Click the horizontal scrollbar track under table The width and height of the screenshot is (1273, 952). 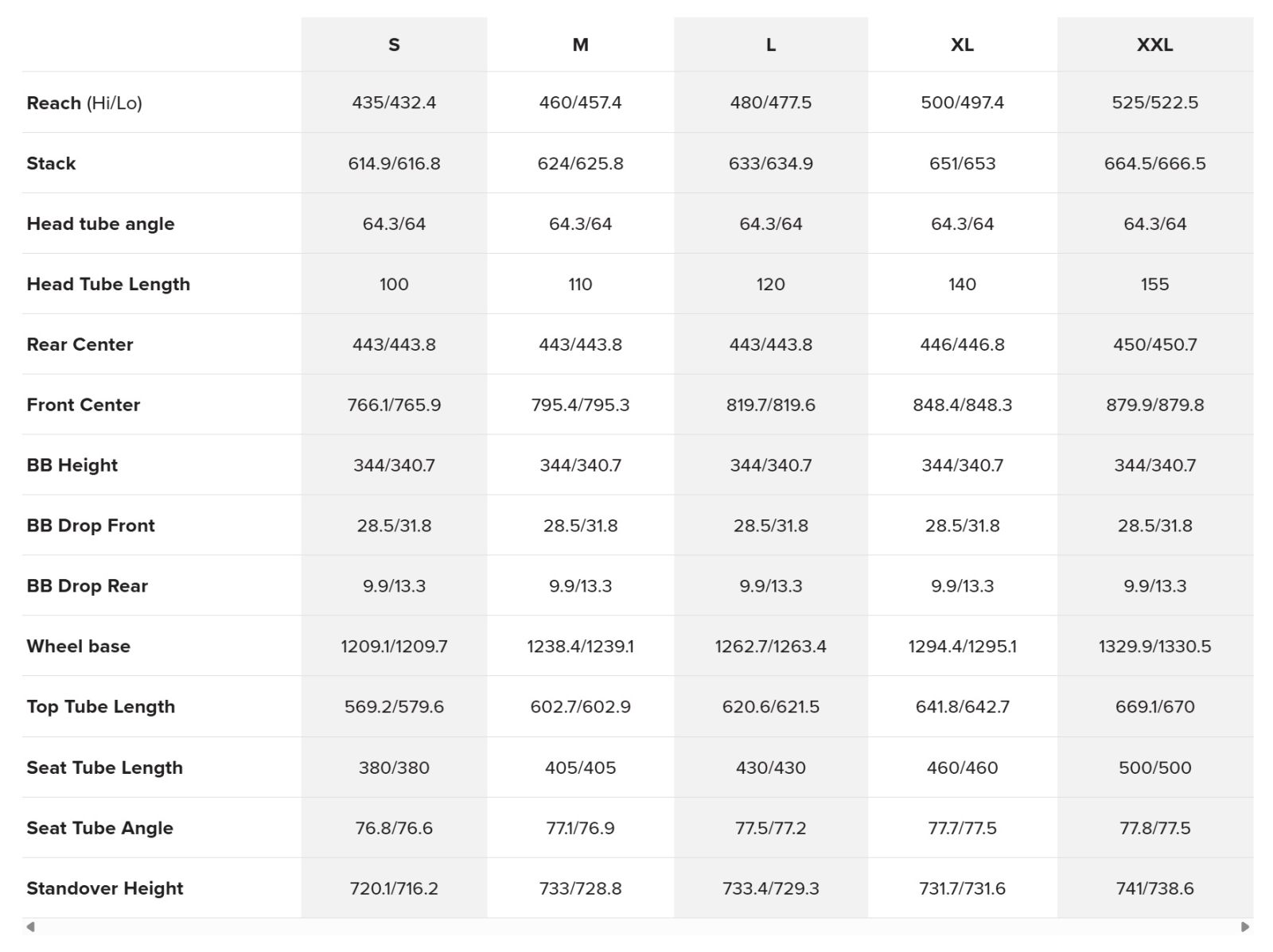pyautogui.click(x=636, y=927)
